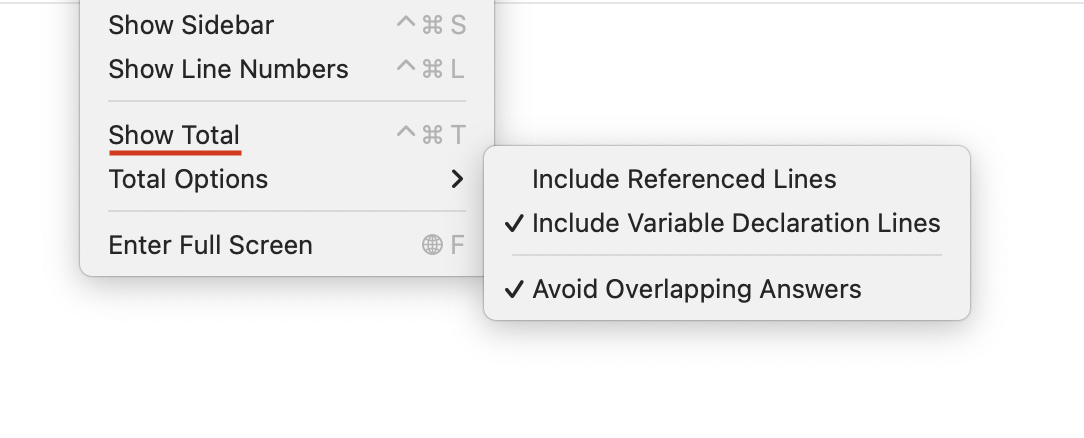This screenshot has width=1084, height=438.
Task: Click the command symbol in Show Line Numbers shortcut
Action: (432, 69)
